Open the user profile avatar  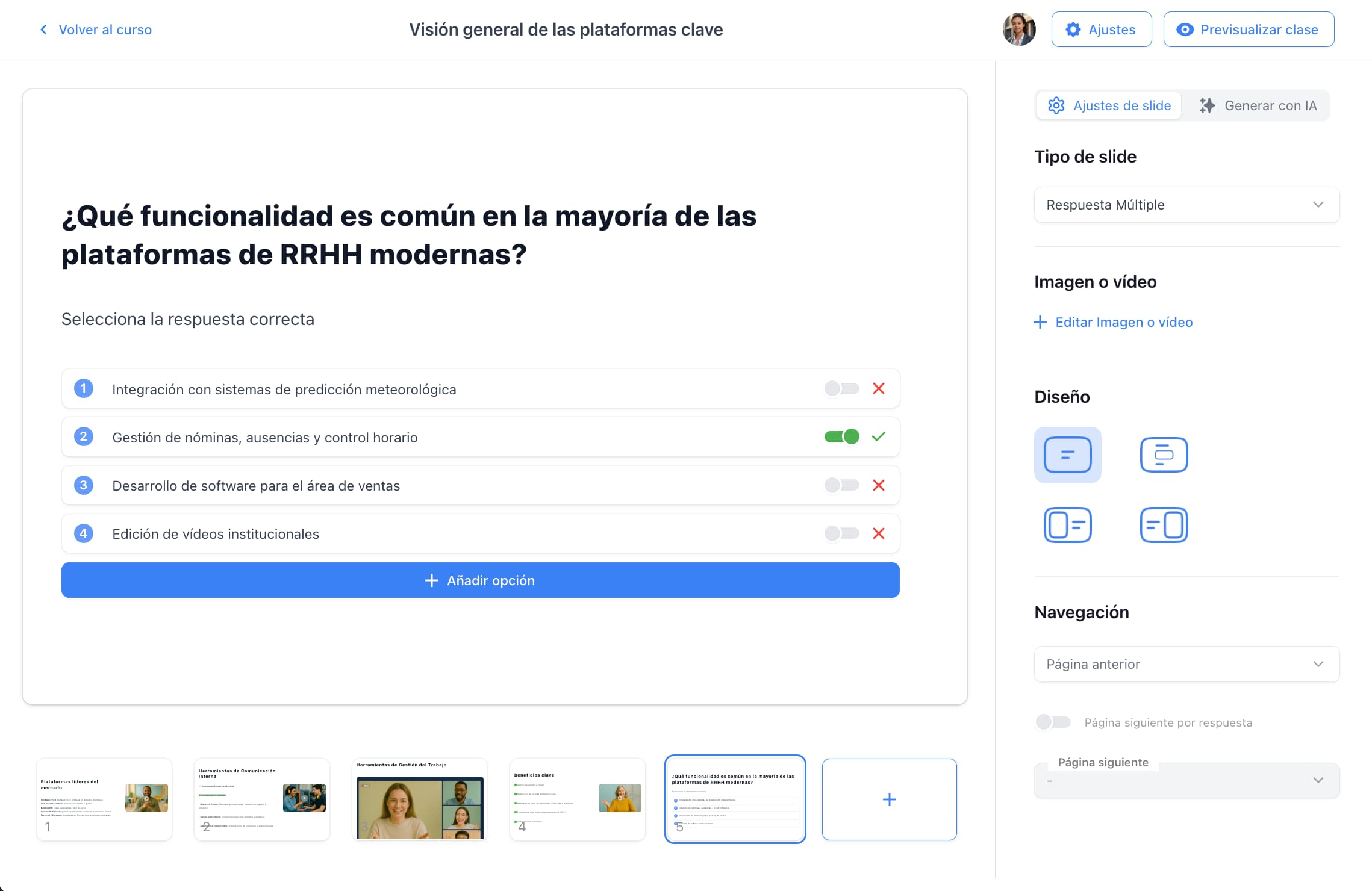click(1020, 29)
